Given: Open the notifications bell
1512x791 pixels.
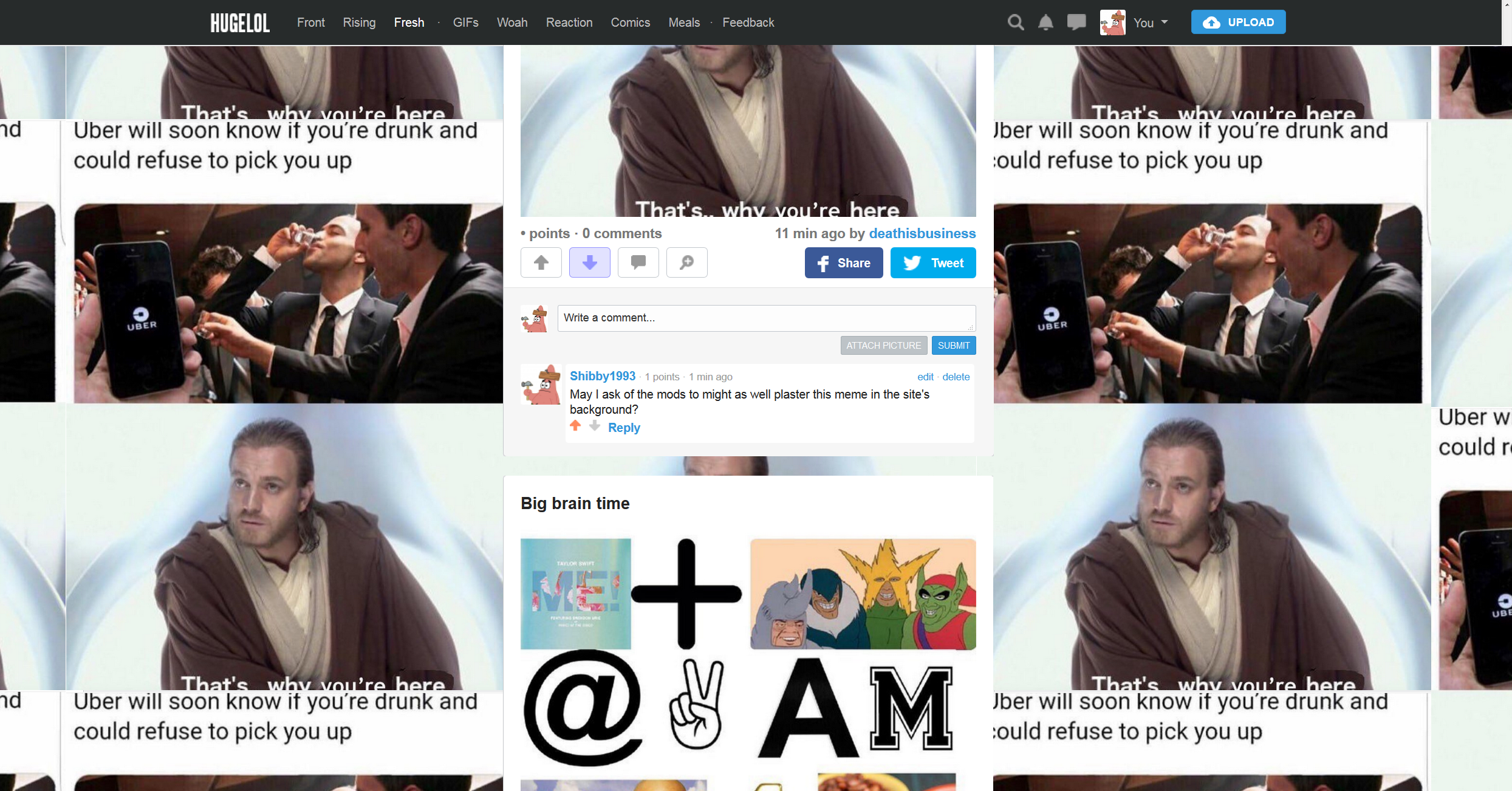Looking at the screenshot, I should [x=1045, y=22].
